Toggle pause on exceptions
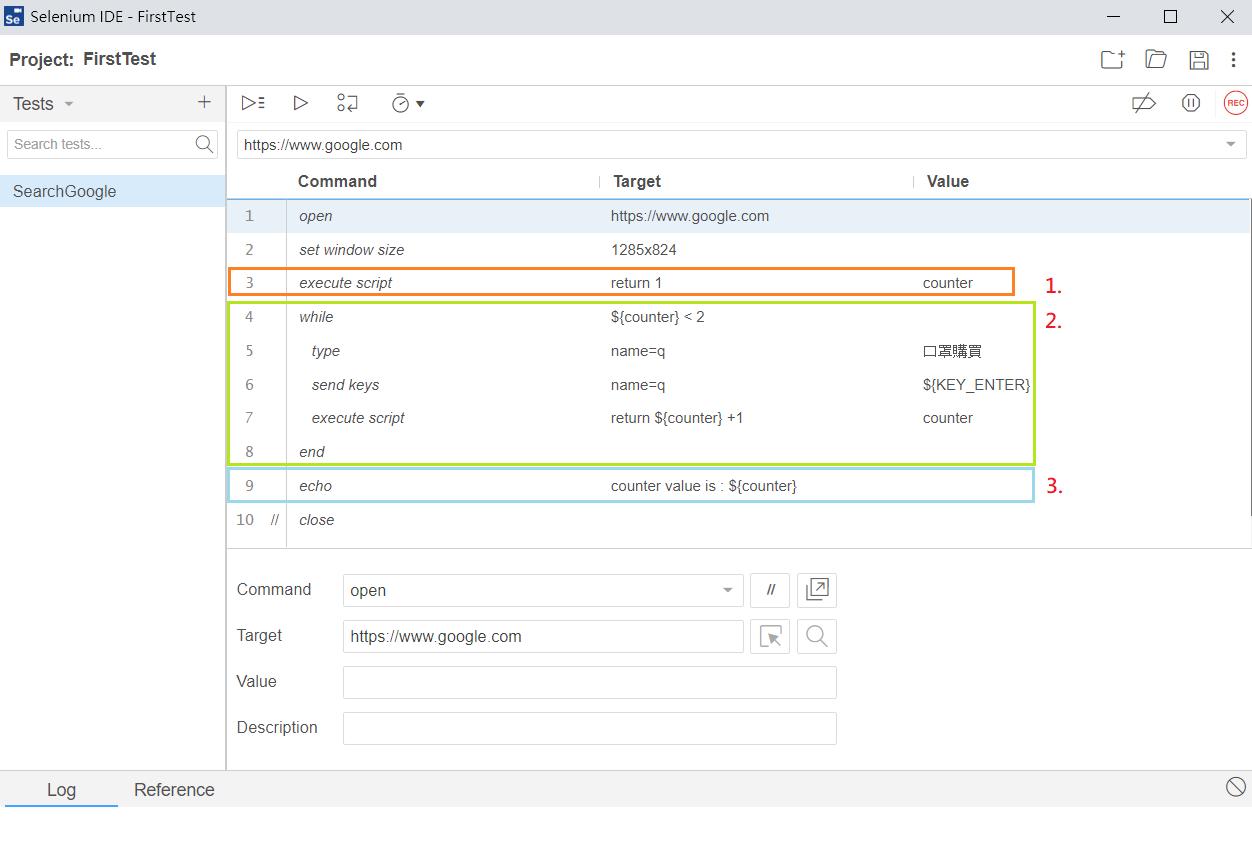1252x852 pixels. click(x=1191, y=103)
